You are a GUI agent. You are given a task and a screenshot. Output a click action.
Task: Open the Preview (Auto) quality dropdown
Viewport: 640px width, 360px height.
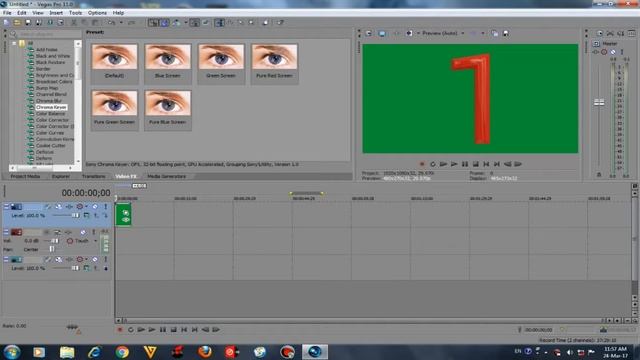click(462, 33)
